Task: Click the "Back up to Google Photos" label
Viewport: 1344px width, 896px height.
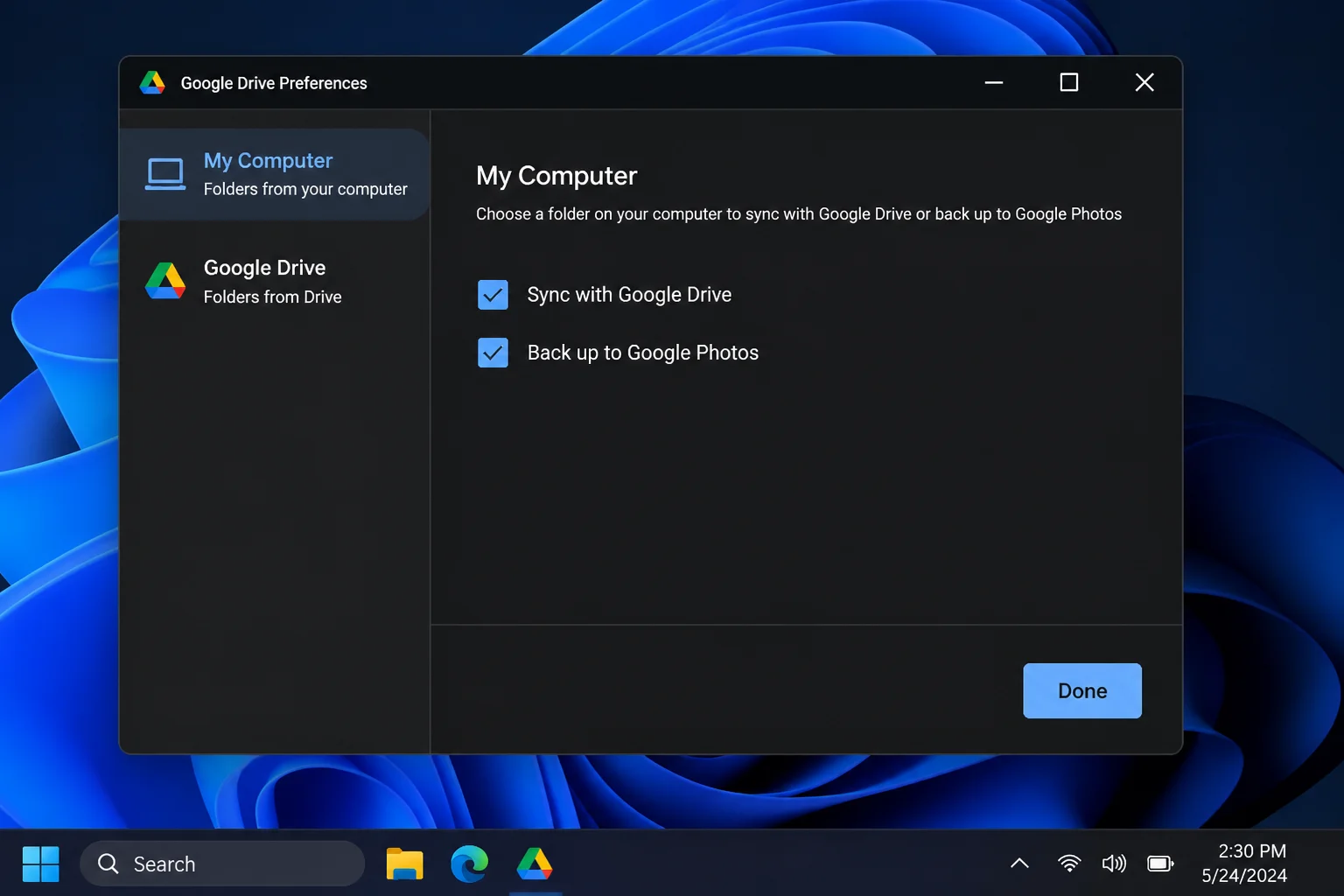Action: (x=643, y=353)
